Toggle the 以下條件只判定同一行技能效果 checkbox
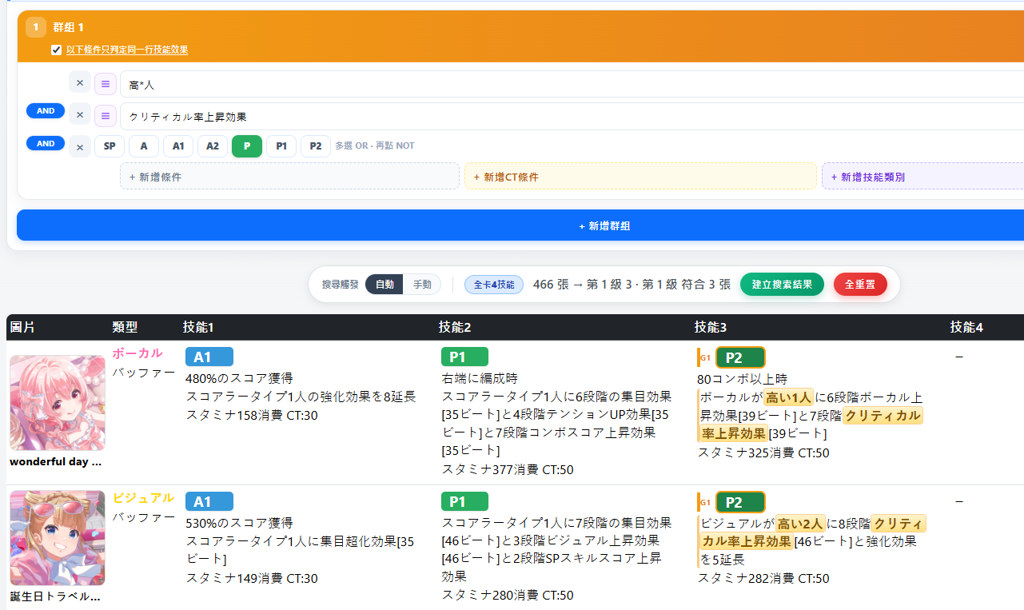The height and width of the screenshot is (610, 1024). coord(56,50)
